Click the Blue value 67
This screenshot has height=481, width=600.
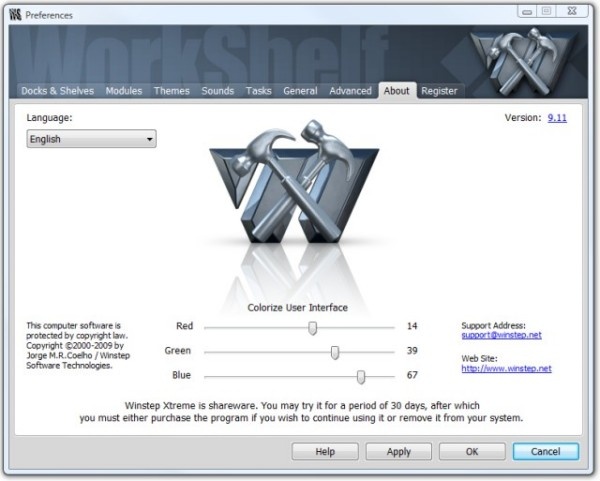412,375
